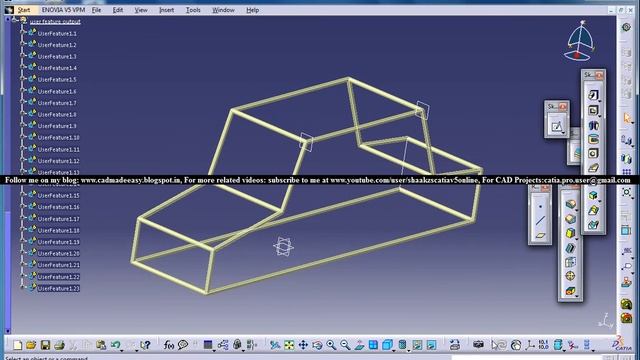This screenshot has height=360, width=640.
Task: Toggle Swap Visible Space
Action: (431, 345)
